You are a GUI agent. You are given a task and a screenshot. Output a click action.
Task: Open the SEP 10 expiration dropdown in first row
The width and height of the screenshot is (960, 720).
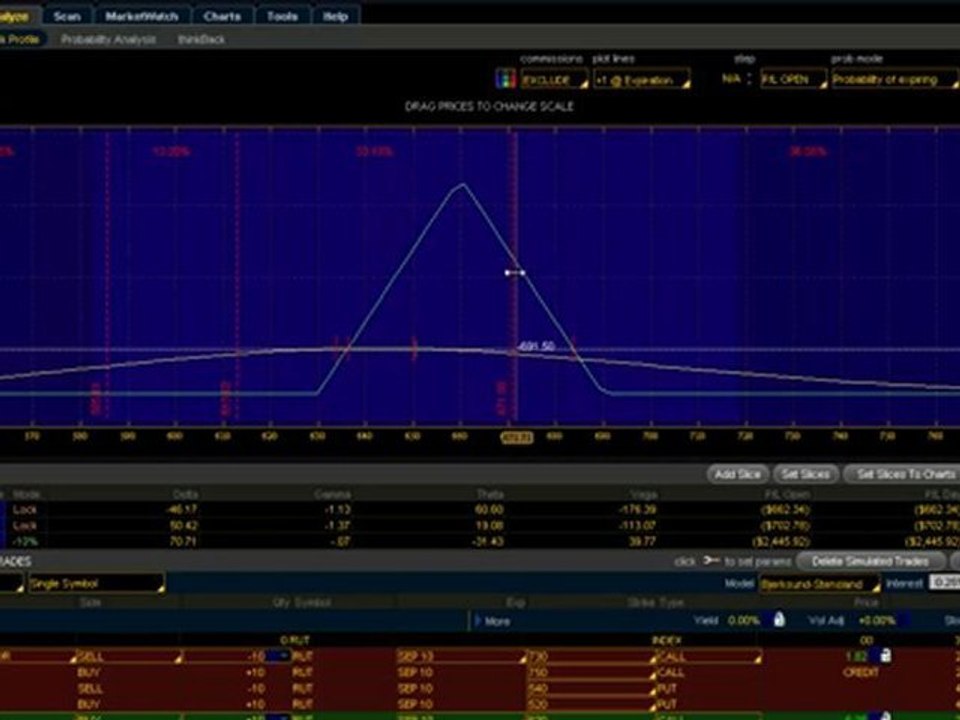[460, 656]
